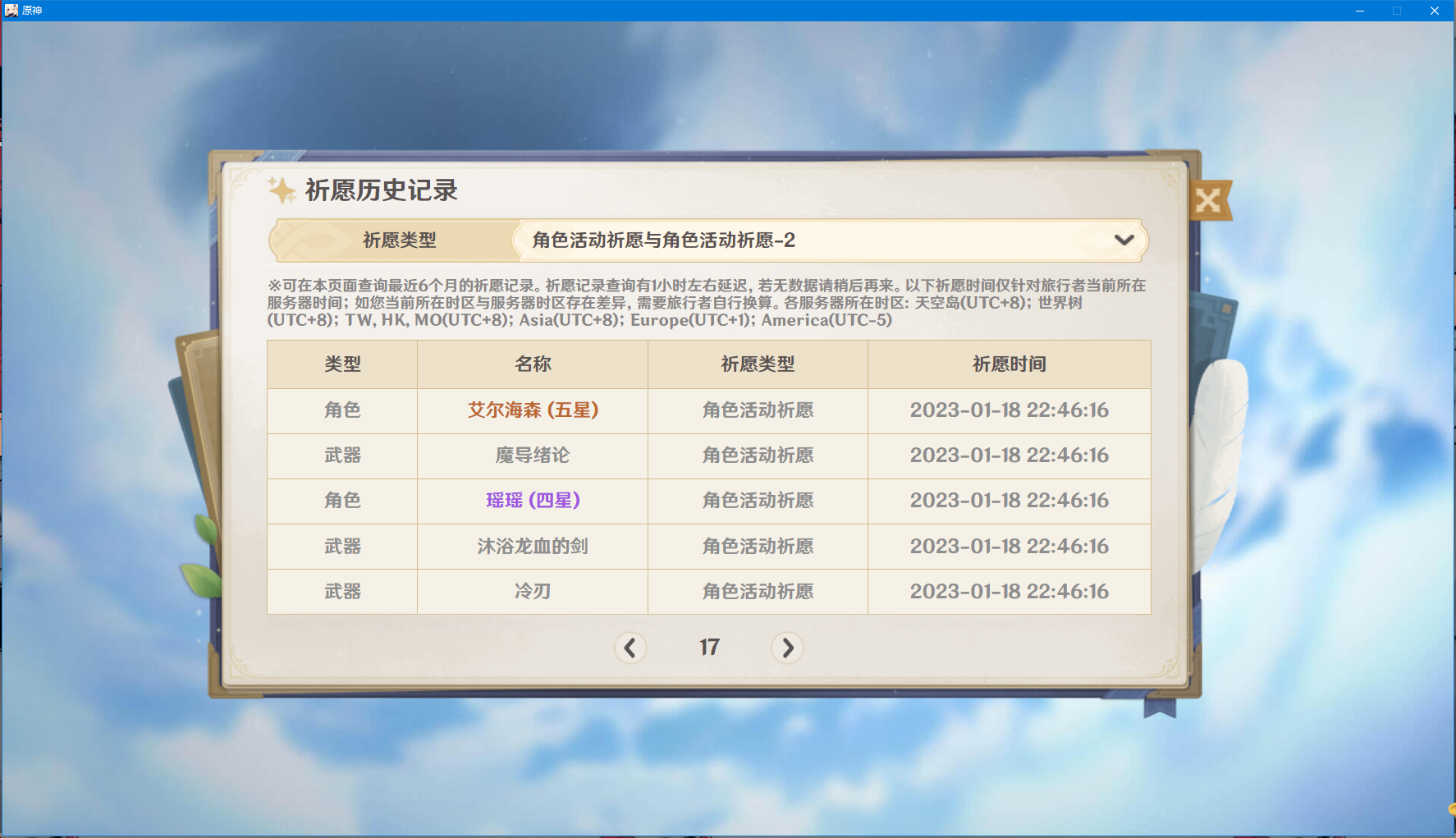Go to previous wish history page
Viewport: 1456px width, 838px height.
coord(630,648)
